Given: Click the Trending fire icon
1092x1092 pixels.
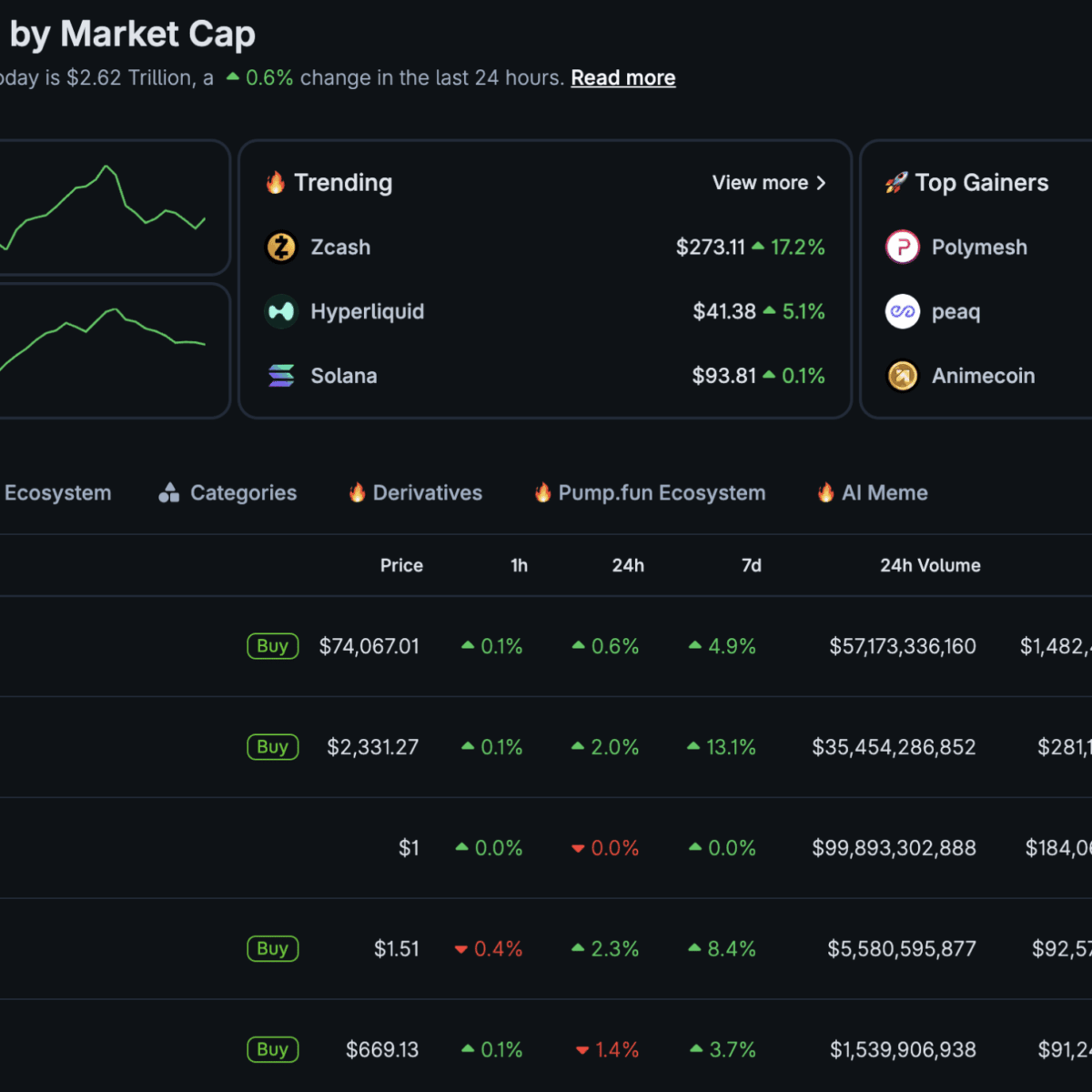Looking at the screenshot, I should tap(276, 183).
